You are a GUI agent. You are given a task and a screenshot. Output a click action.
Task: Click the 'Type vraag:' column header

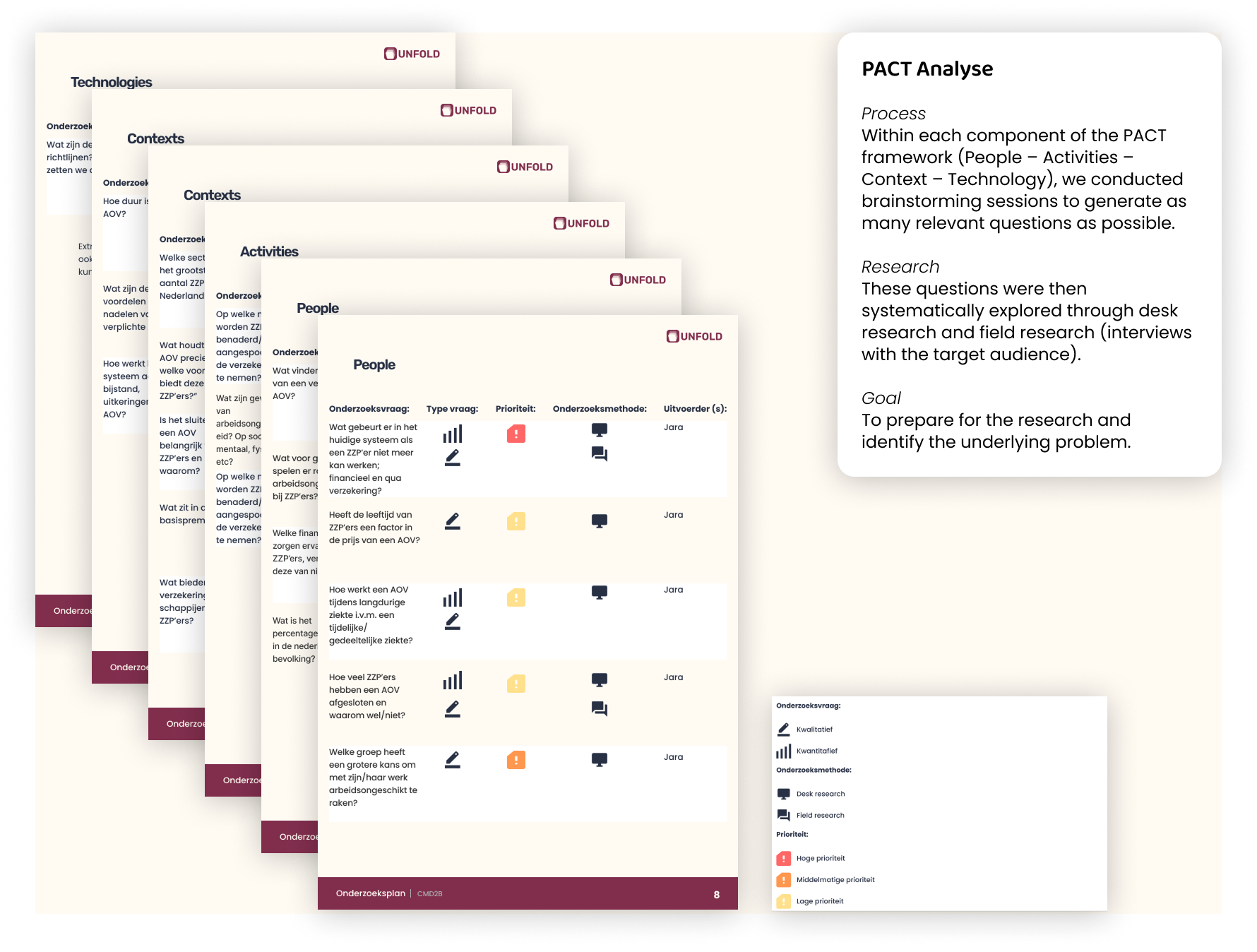click(x=453, y=408)
